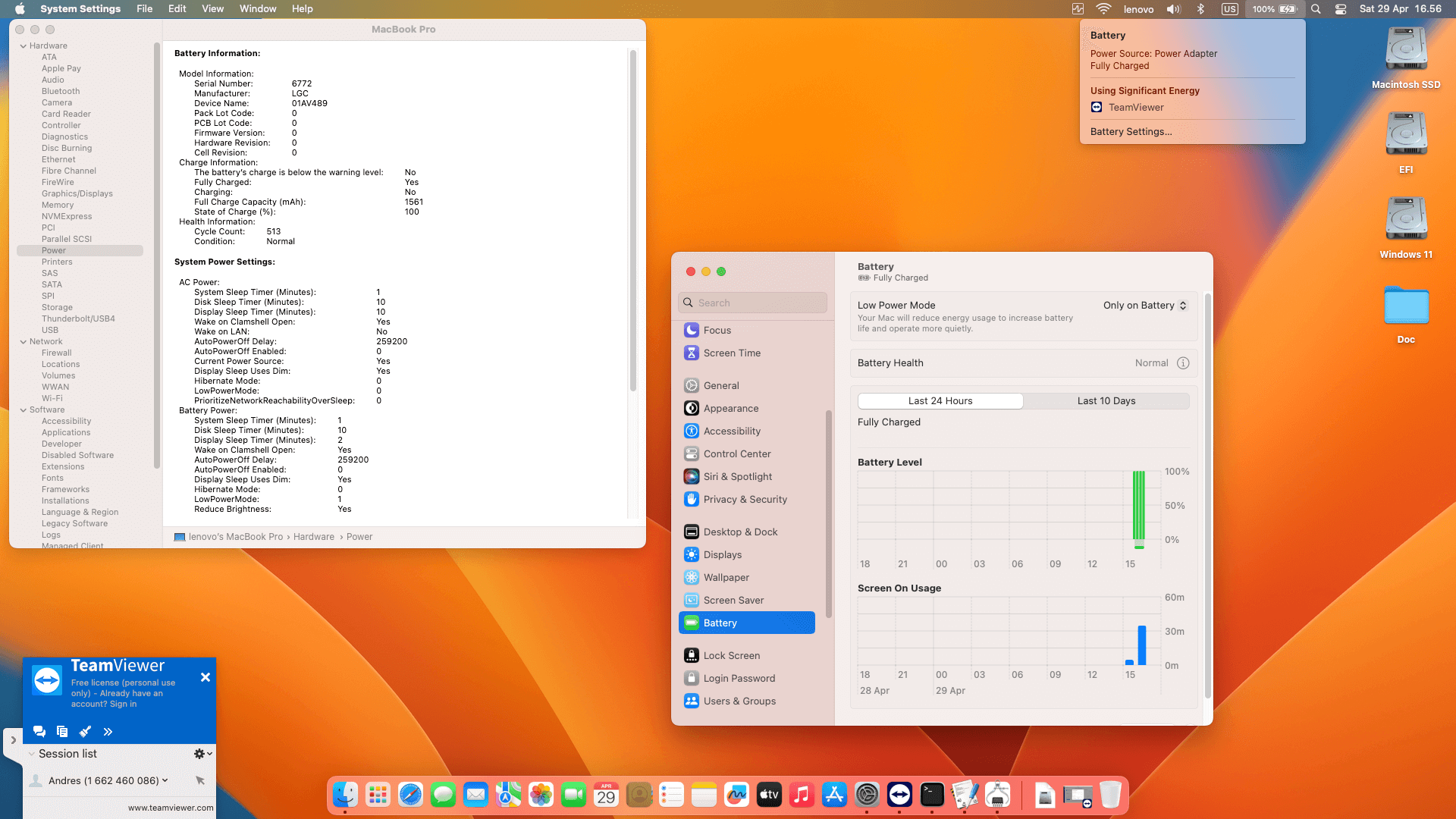This screenshot has height=819, width=1456.
Task: Show Battery Health info button
Action: pyautogui.click(x=1183, y=363)
